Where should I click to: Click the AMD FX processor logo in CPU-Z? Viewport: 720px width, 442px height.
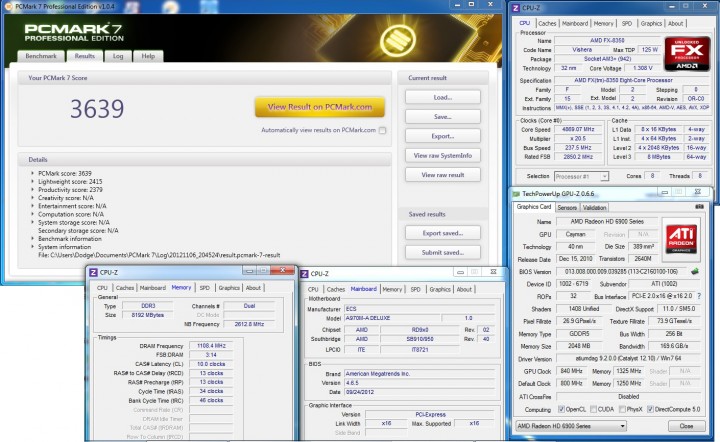tap(687, 54)
